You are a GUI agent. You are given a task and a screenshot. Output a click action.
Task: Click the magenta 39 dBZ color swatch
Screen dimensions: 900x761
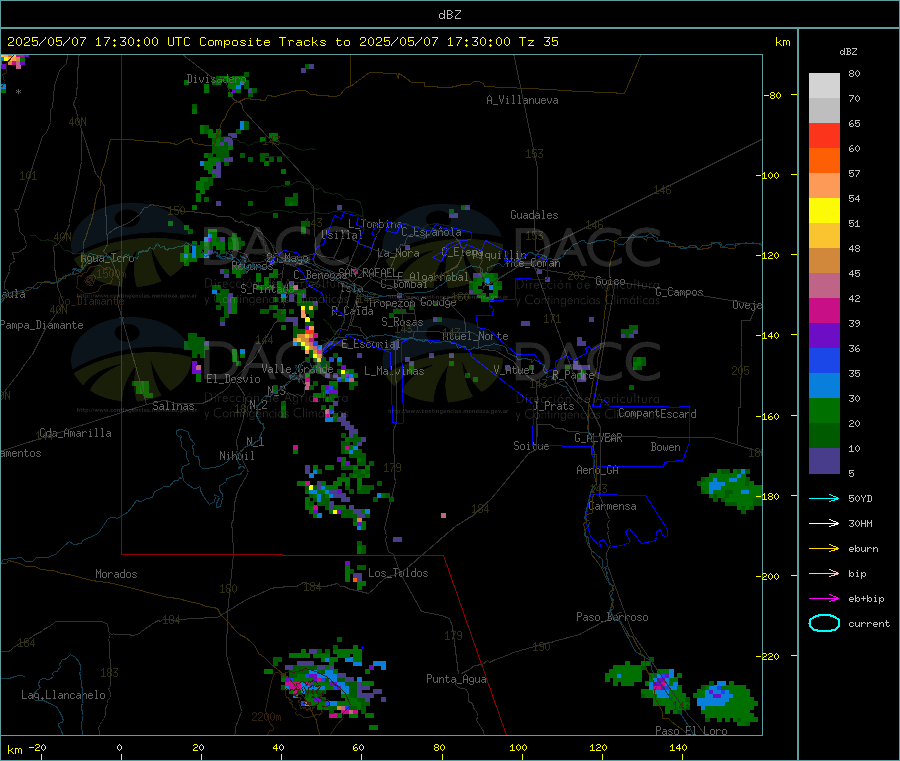click(x=824, y=310)
